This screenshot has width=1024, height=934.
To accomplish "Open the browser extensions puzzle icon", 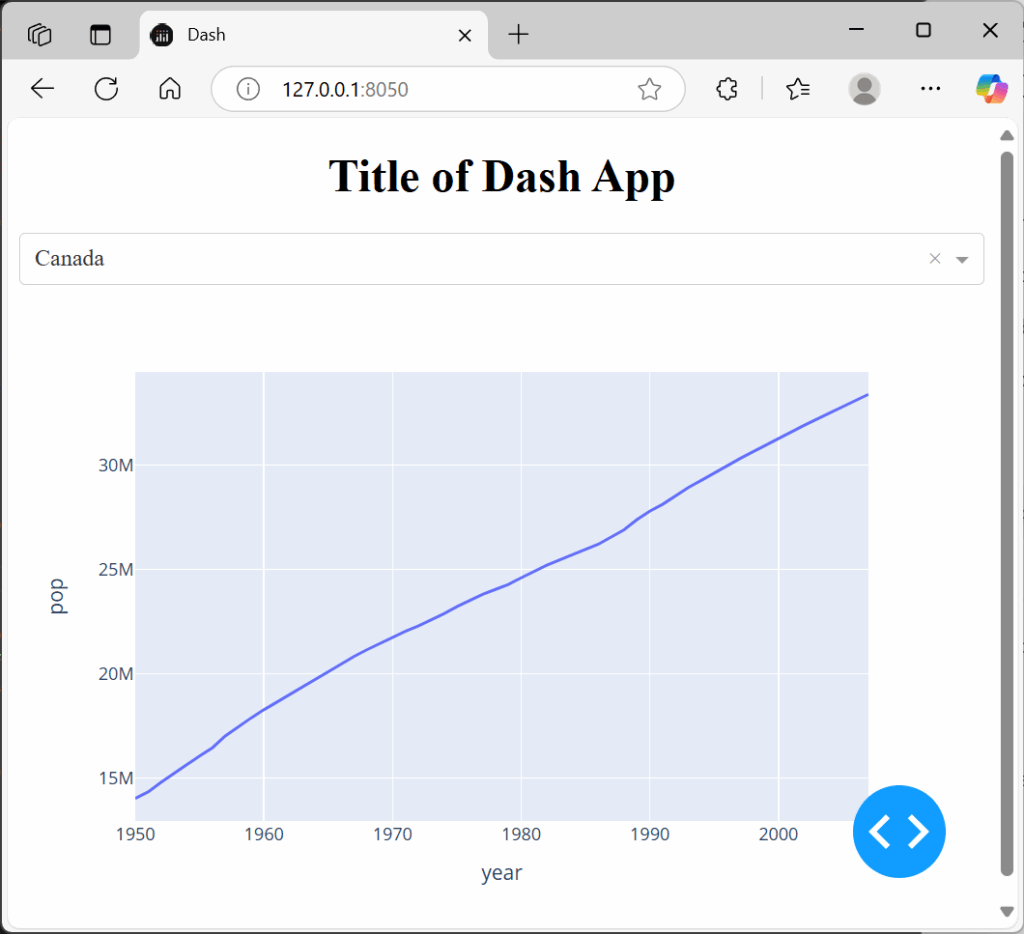I will pos(727,89).
